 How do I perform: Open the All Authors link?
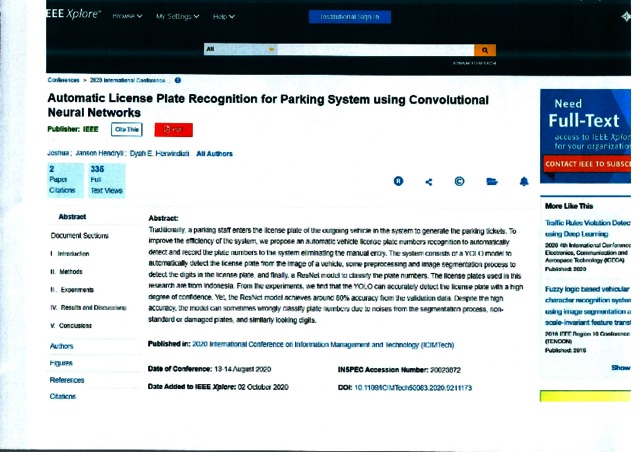pyautogui.click(x=214, y=153)
